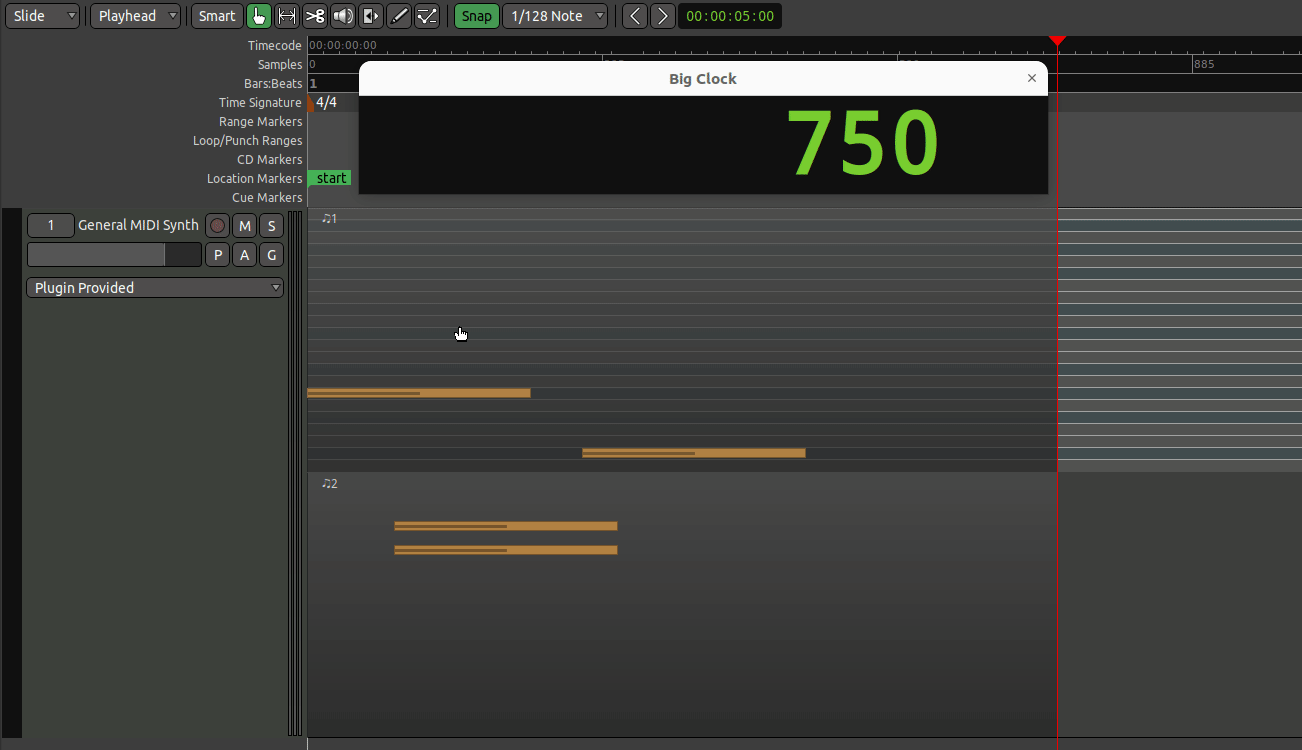Open the Slide edit mode dropdown
Image resolution: width=1302 pixels, height=750 pixels.
click(x=42, y=16)
